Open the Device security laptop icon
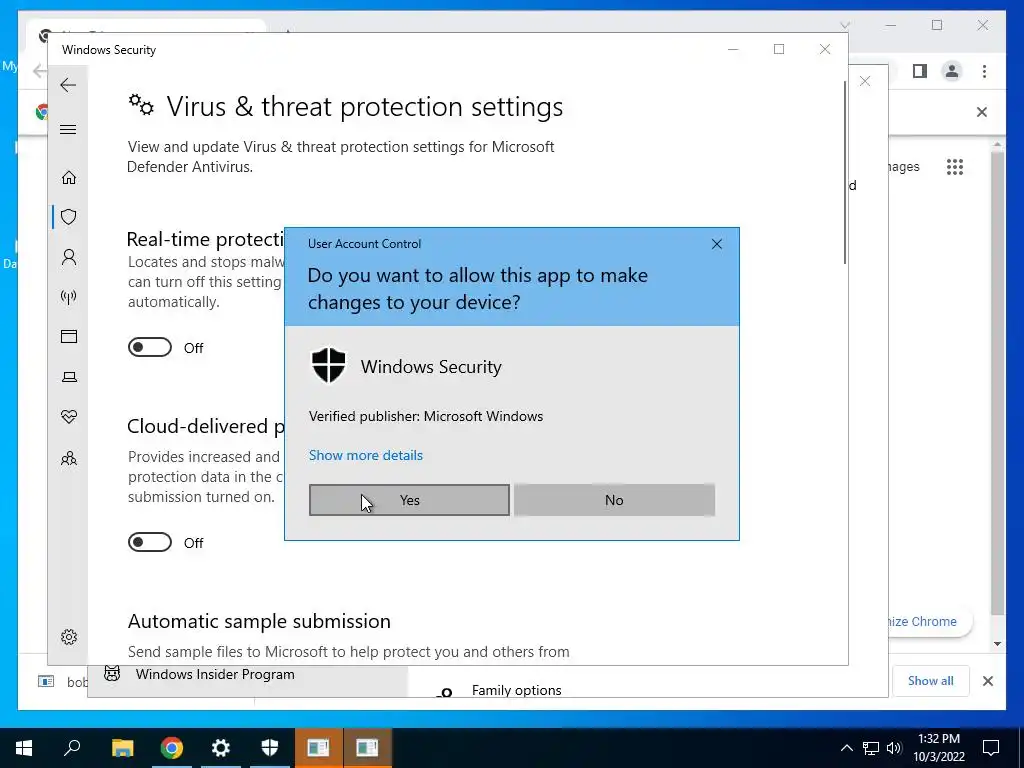Screen dimensions: 1024x768 click(x=69, y=377)
